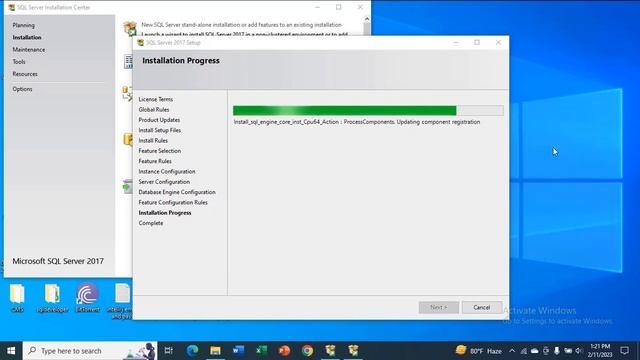Click the Install Setup Files step
640x360 pixels.
click(160, 130)
